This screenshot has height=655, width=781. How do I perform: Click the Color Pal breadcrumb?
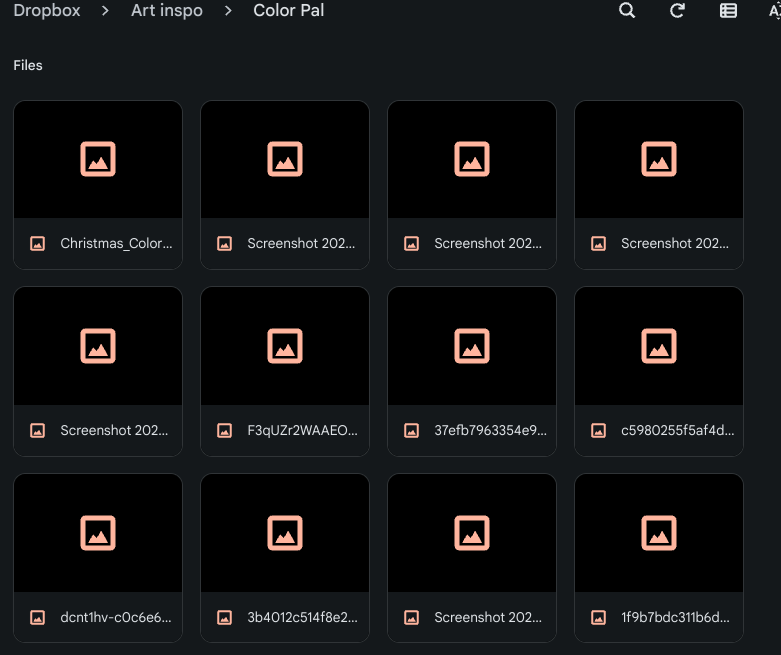288,11
